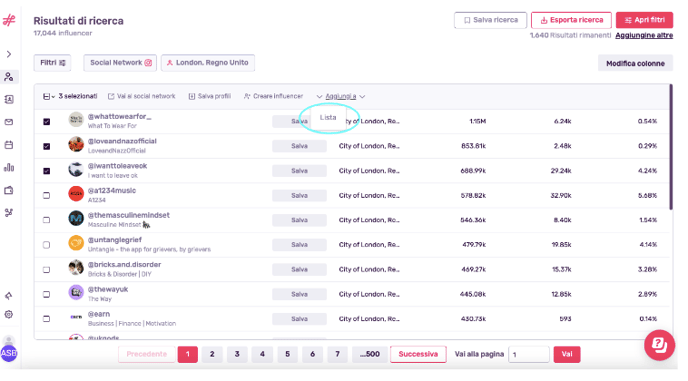Check the @themasculinemindset row checkbox

(47, 220)
